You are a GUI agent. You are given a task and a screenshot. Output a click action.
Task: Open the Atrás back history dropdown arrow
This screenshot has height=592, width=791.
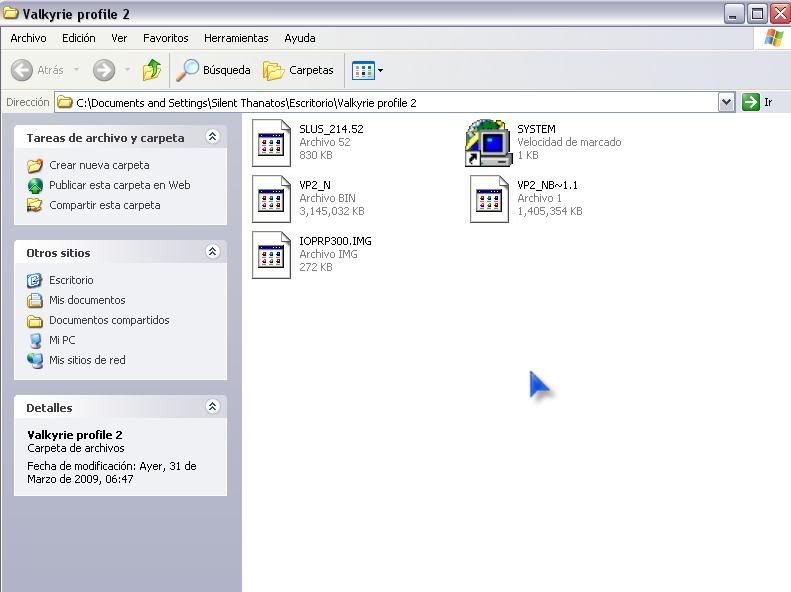(x=76, y=70)
